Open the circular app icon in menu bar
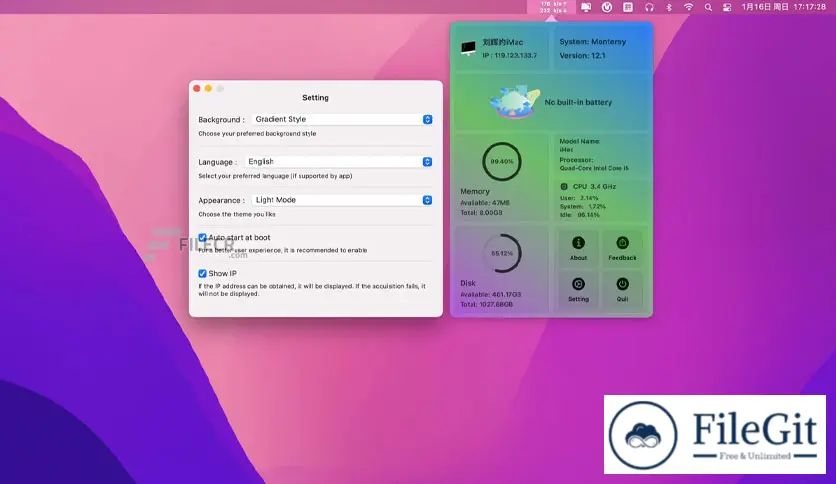This screenshot has width=836, height=484. 607,7
